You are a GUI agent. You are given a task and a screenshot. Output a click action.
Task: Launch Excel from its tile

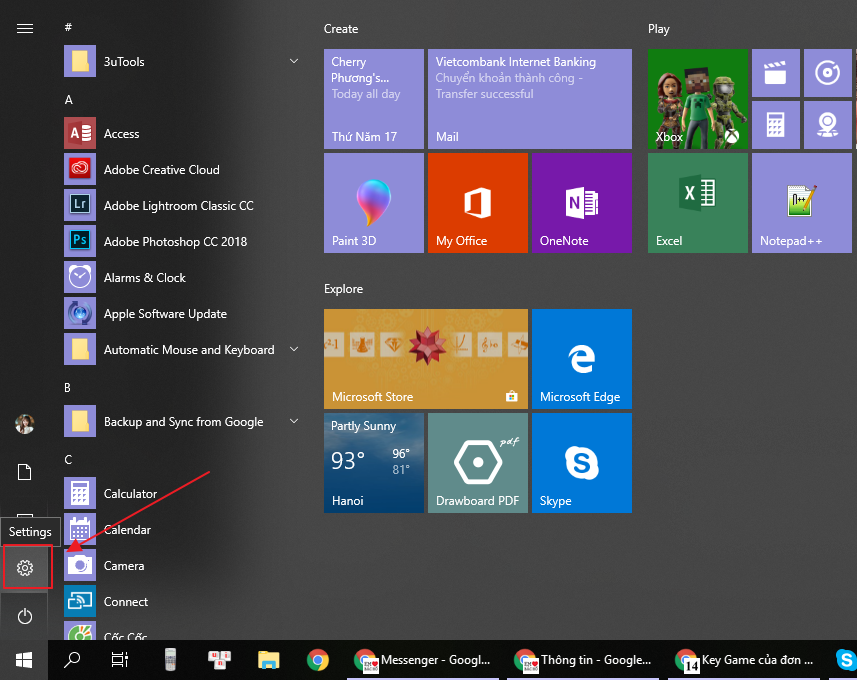click(697, 203)
